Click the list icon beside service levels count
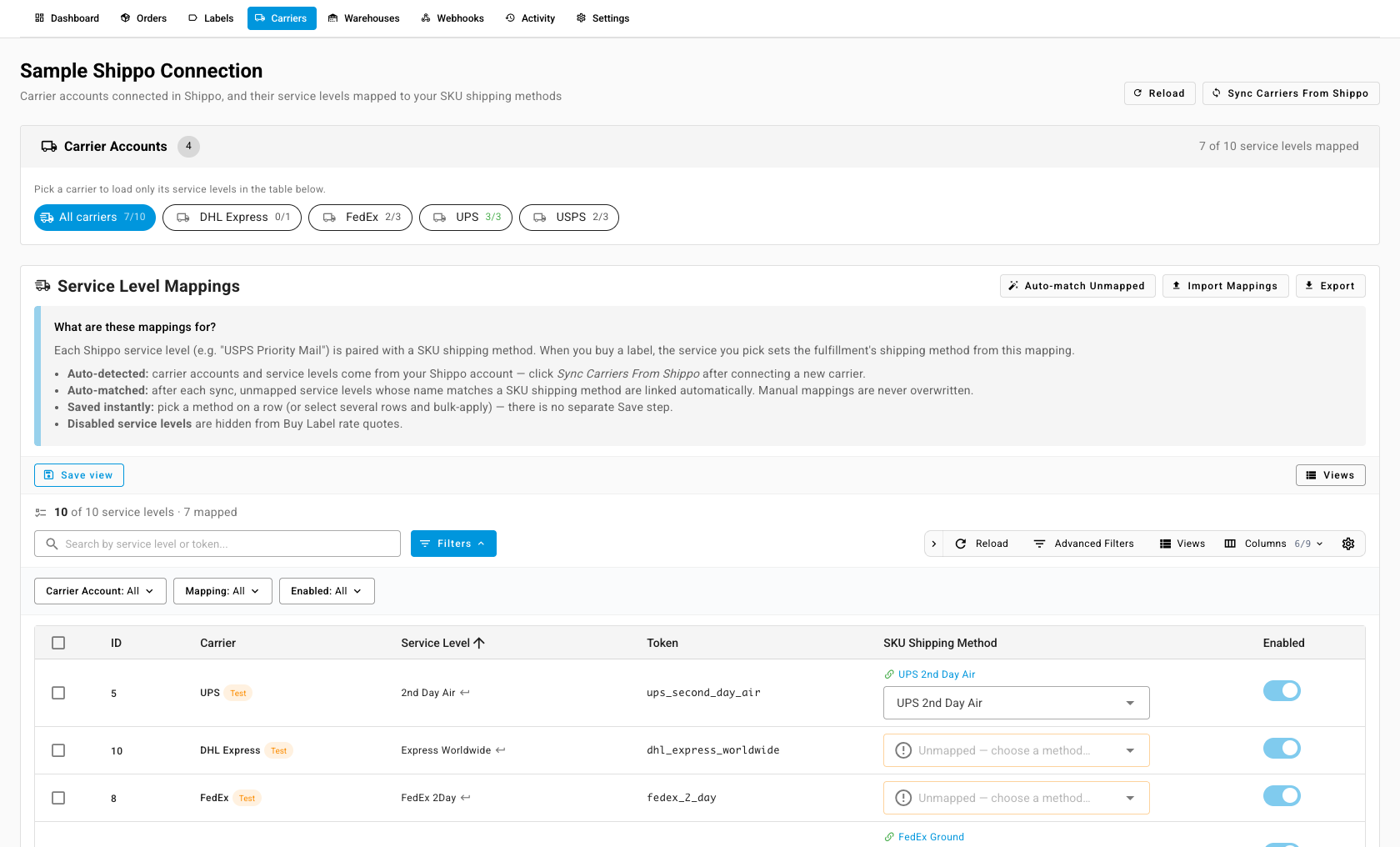The width and height of the screenshot is (1400, 847). click(41, 513)
